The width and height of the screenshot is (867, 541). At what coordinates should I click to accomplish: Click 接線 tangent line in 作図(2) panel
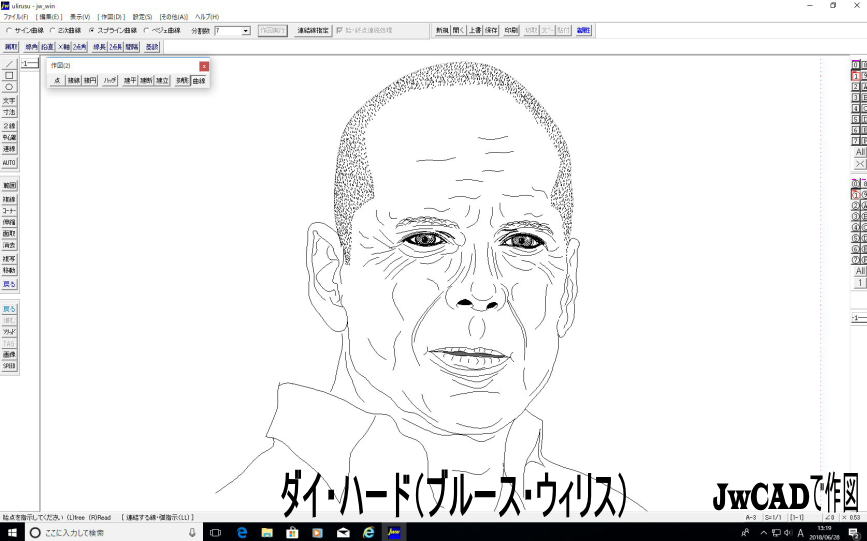[74, 81]
